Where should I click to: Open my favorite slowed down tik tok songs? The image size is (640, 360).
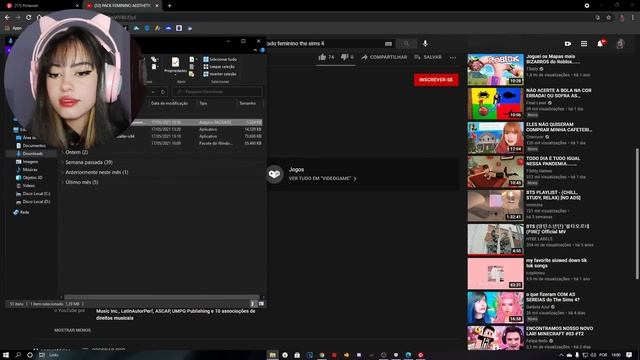556,263
